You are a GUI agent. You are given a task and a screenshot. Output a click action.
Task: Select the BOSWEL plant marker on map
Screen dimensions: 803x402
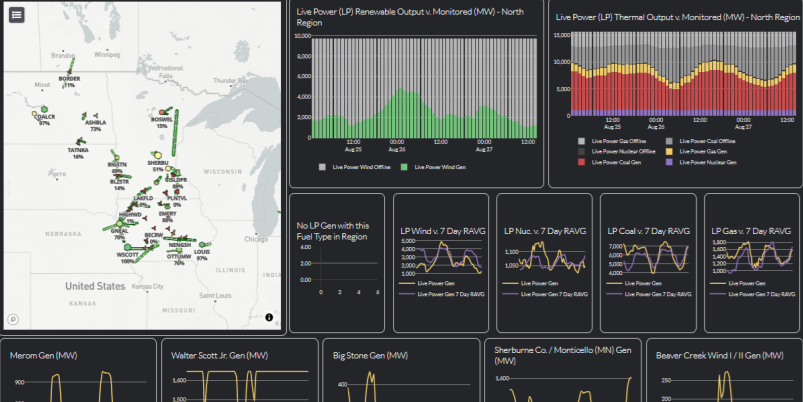point(162,112)
